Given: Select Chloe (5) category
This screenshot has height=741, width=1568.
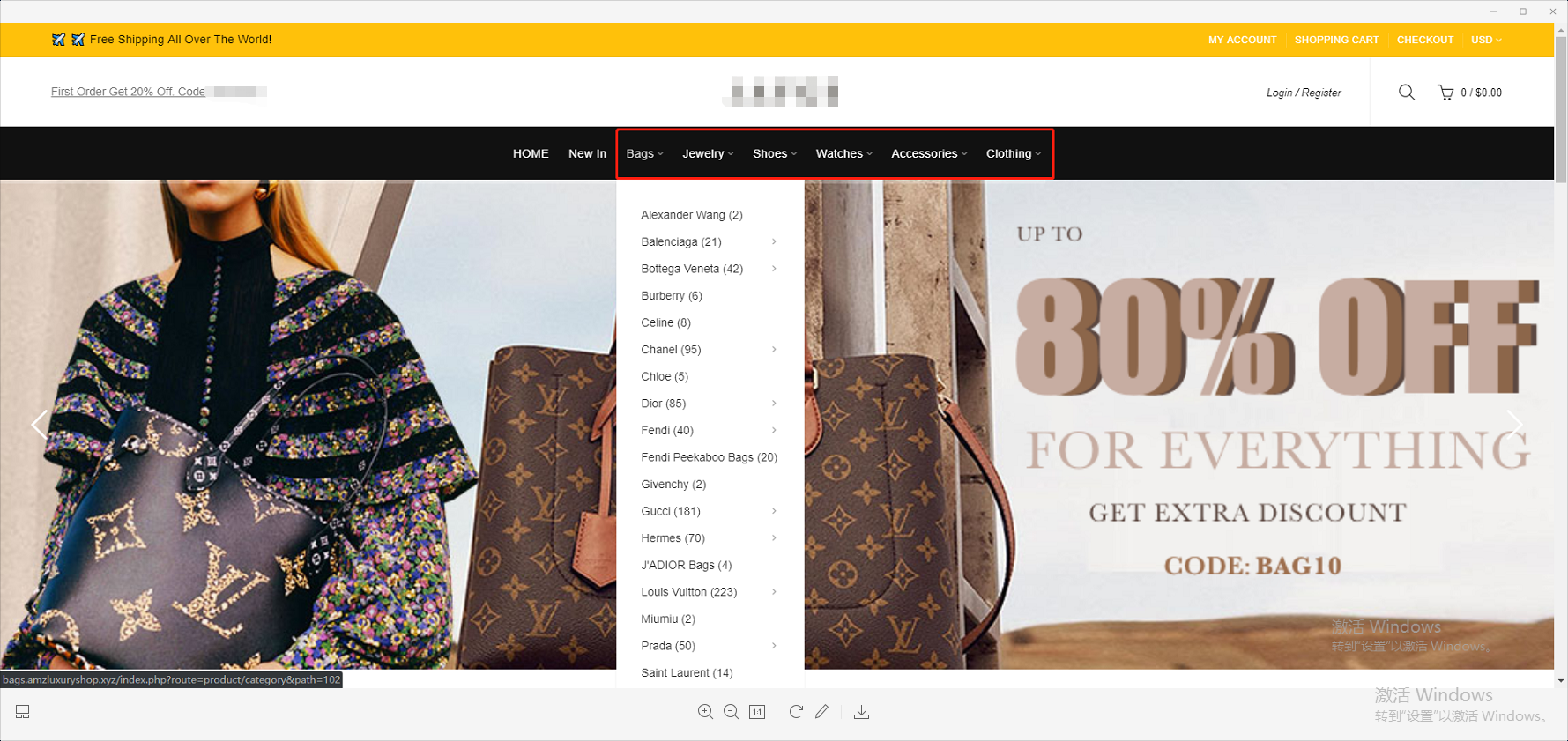Looking at the screenshot, I should (665, 376).
